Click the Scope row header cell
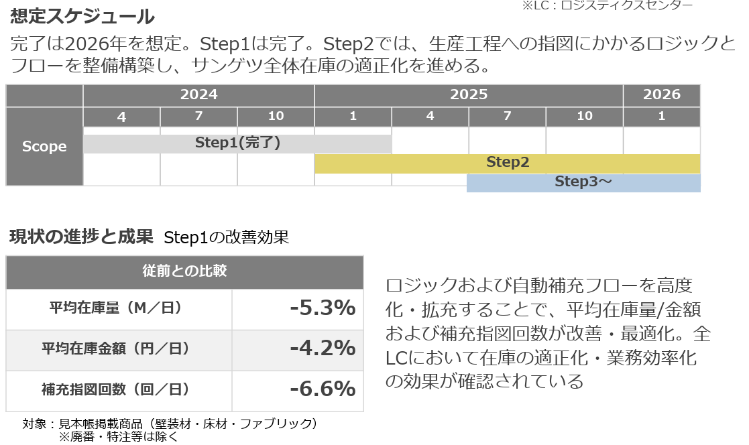 click(44, 147)
